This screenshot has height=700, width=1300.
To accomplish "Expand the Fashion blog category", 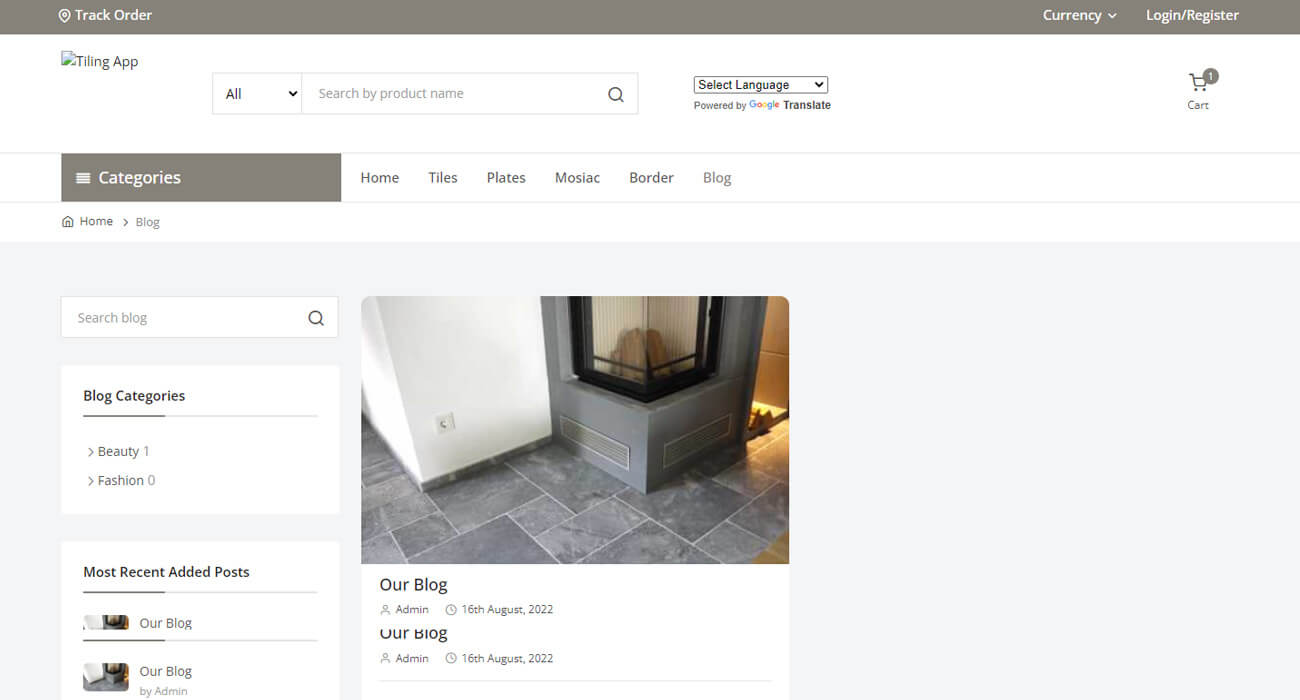I will pyautogui.click(x=121, y=481).
